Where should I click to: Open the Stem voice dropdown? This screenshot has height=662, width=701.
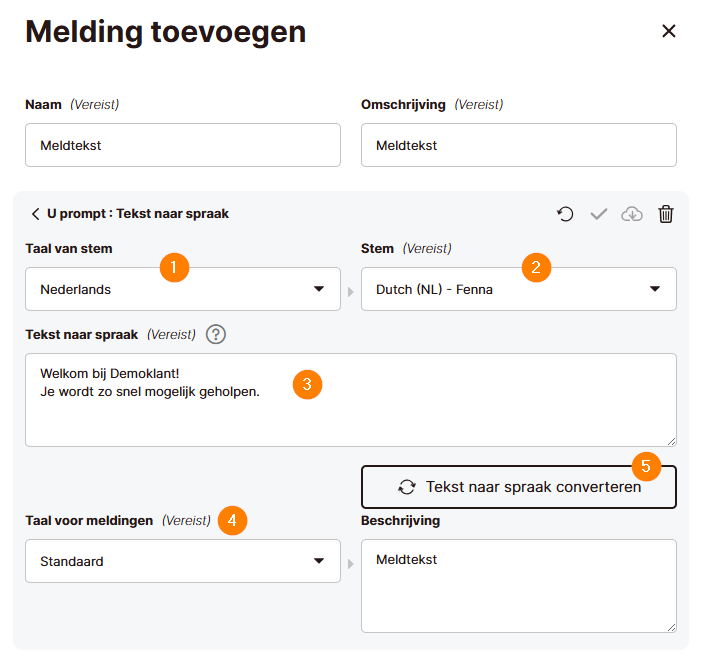click(x=518, y=289)
